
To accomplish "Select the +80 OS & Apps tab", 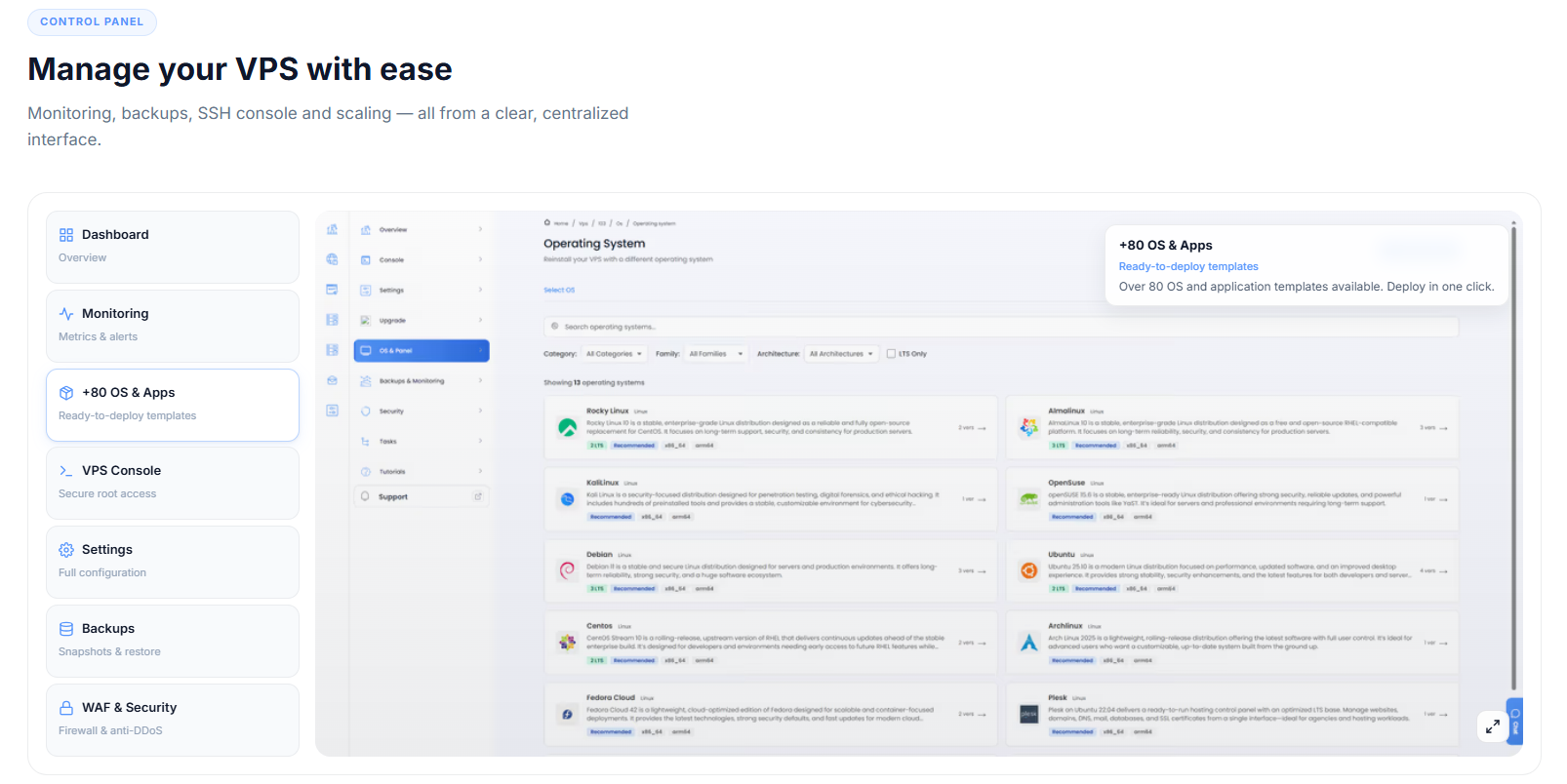I will click(173, 405).
